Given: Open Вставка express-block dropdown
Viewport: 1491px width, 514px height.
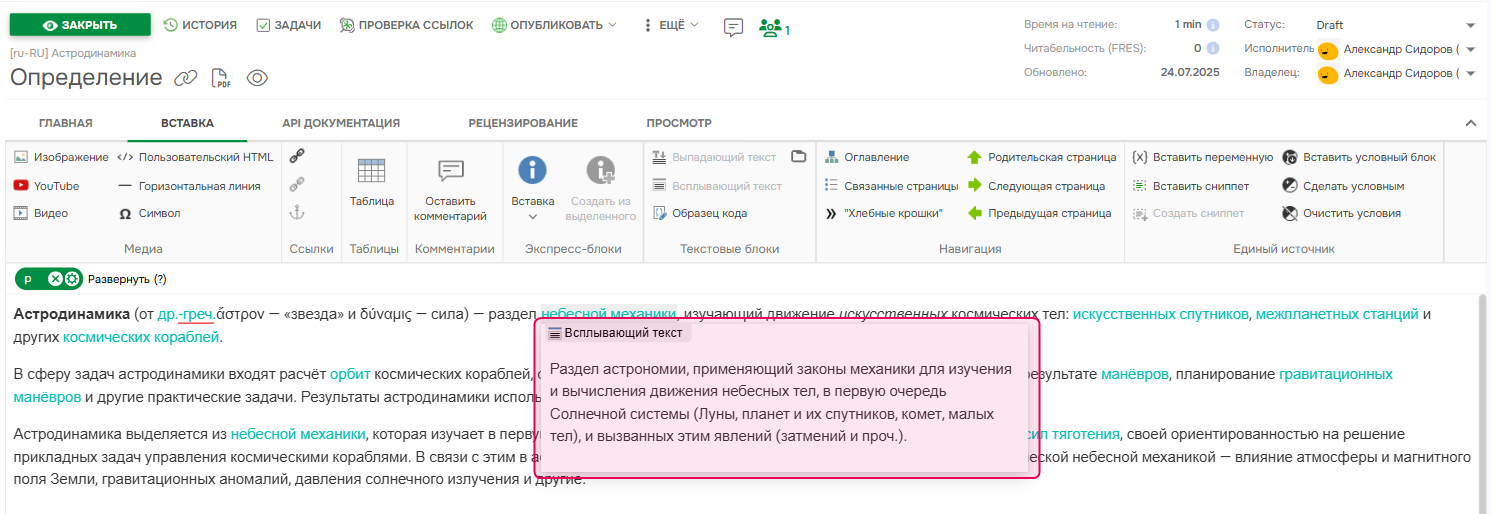Looking at the screenshot, I should coord(532,189).
